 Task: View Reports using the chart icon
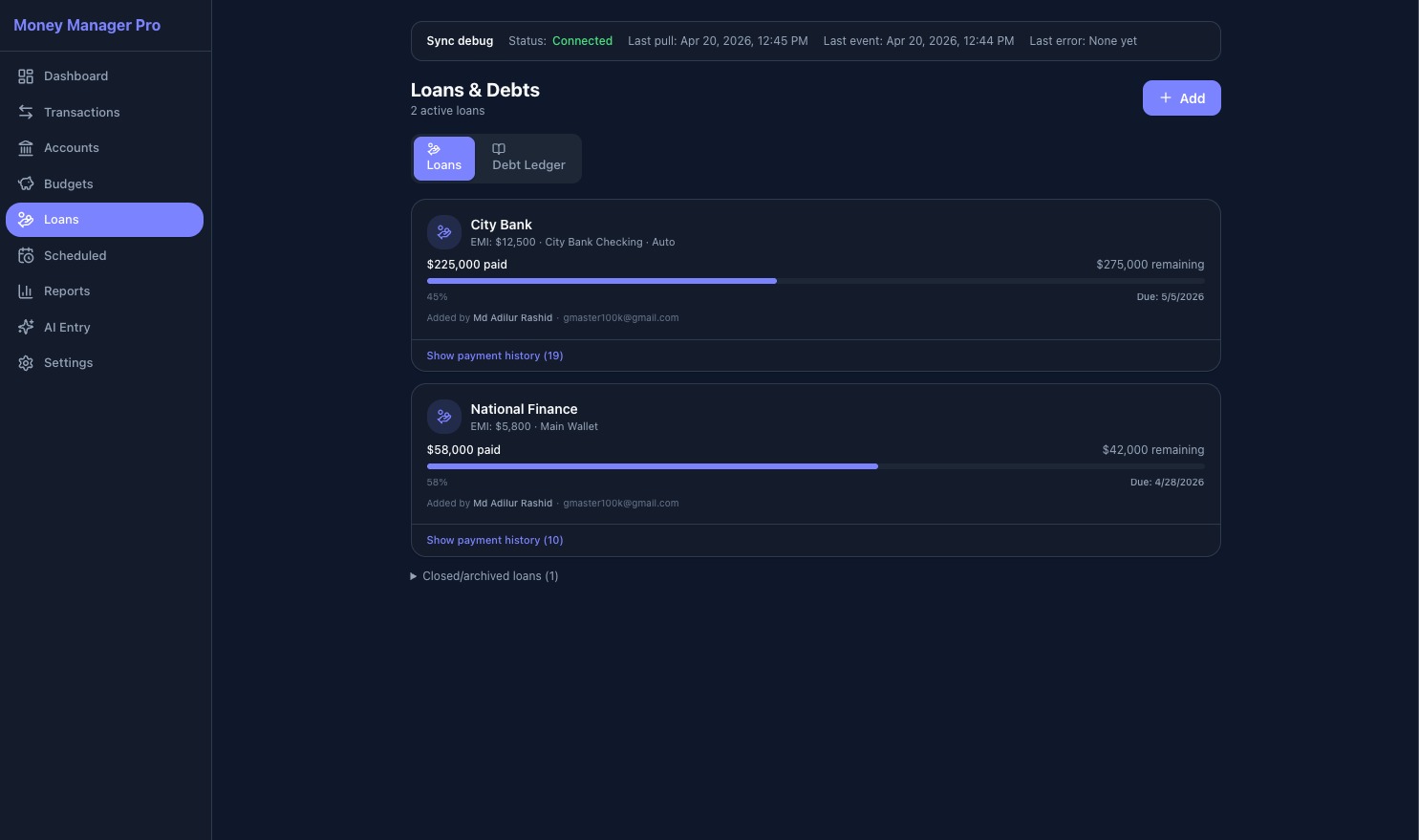tap(26, 291)
